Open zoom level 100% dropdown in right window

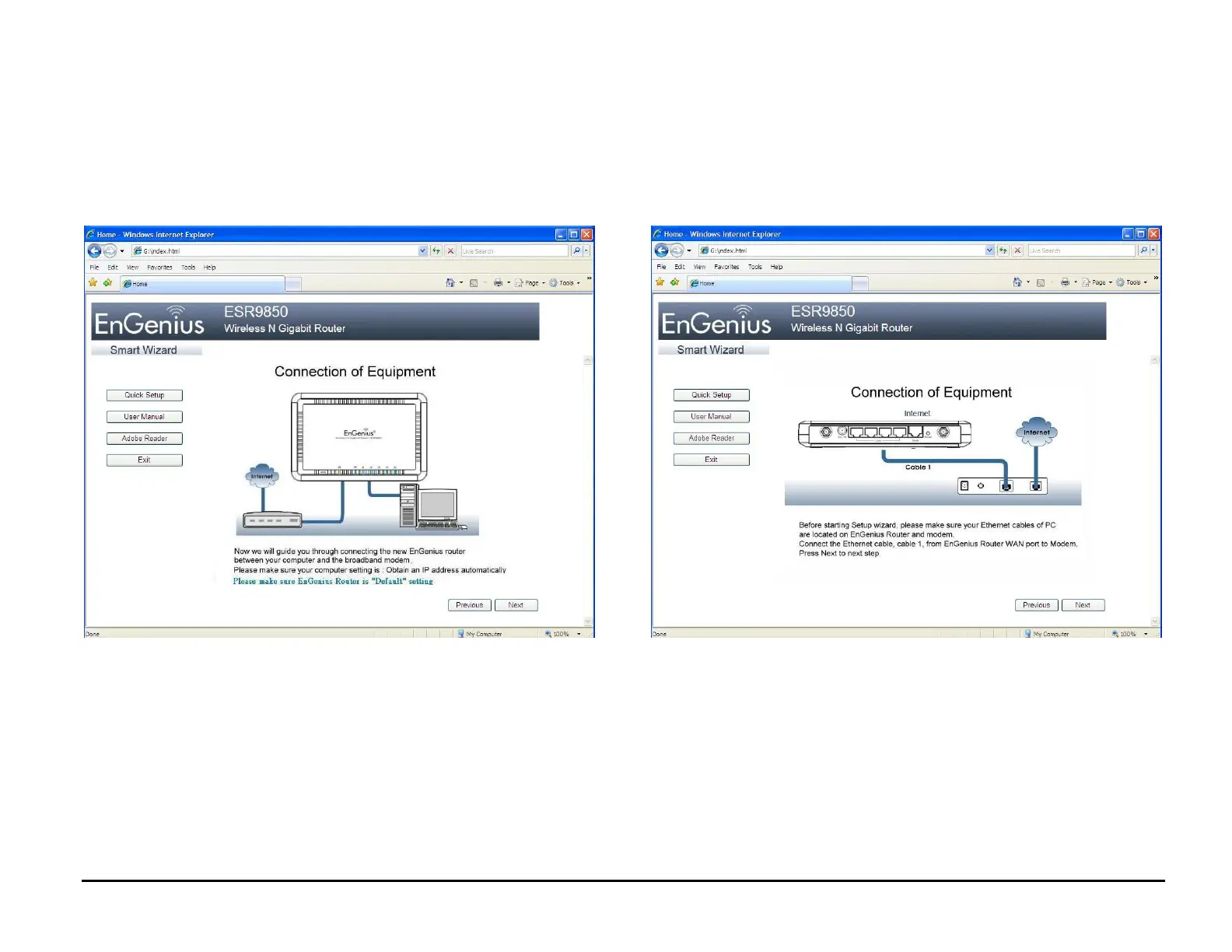(x=1146, y=634)
